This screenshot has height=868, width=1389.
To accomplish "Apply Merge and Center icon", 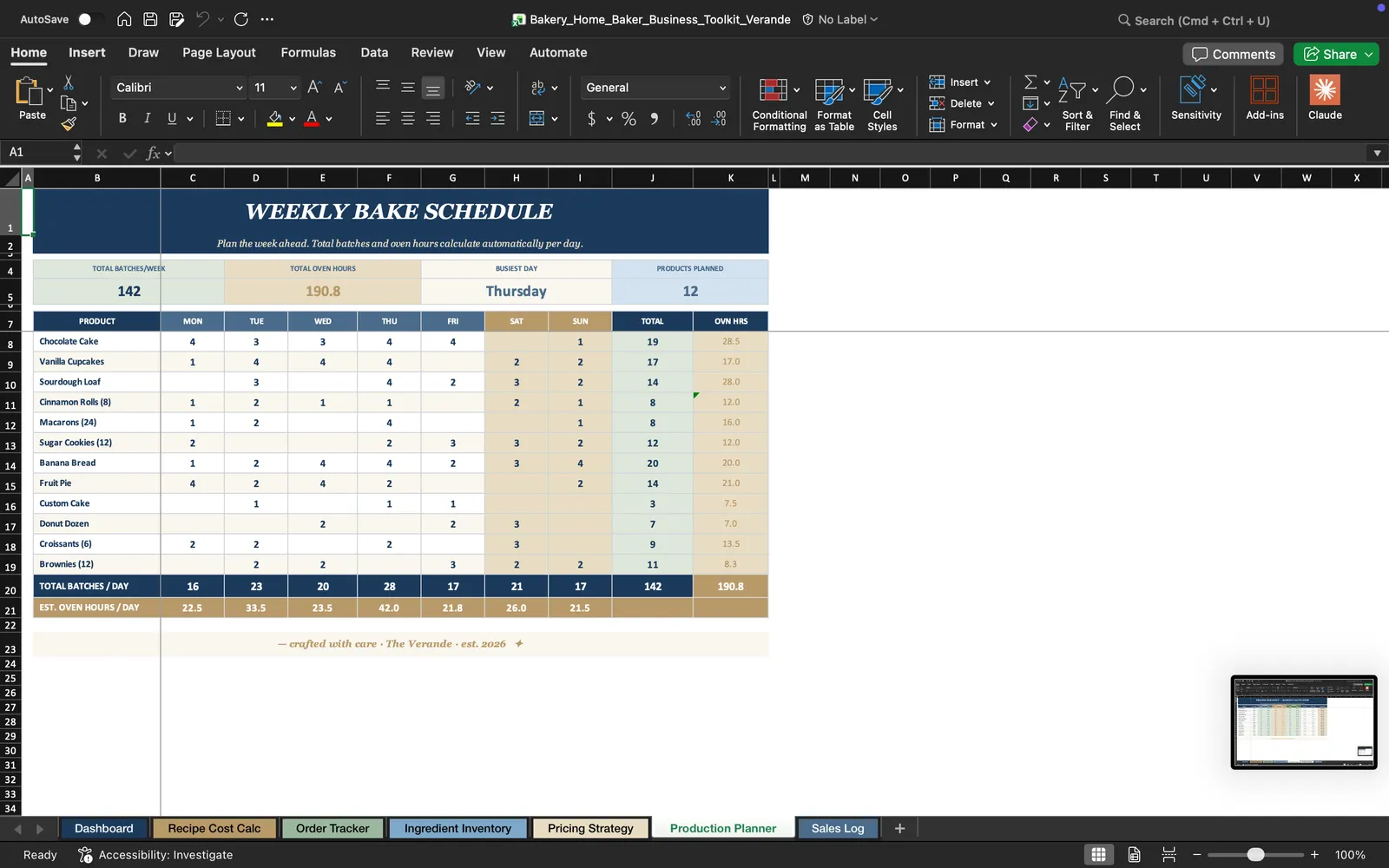I will pyautogui.click(x=537, y=118).
